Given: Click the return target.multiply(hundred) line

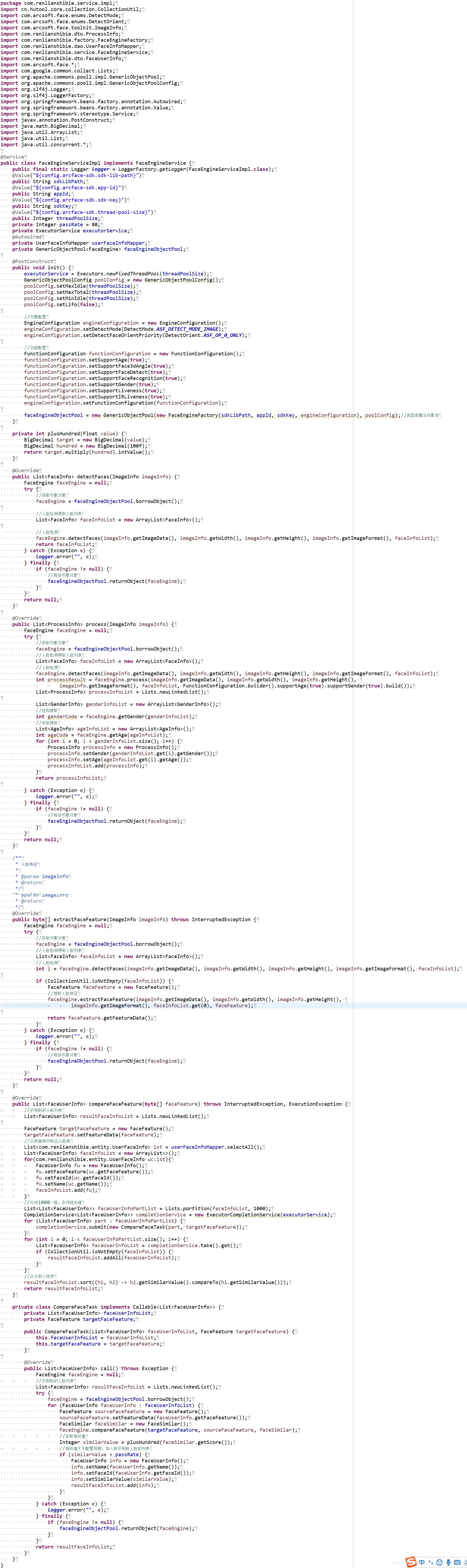Looking at the screenshot, I should pos(88,452).
